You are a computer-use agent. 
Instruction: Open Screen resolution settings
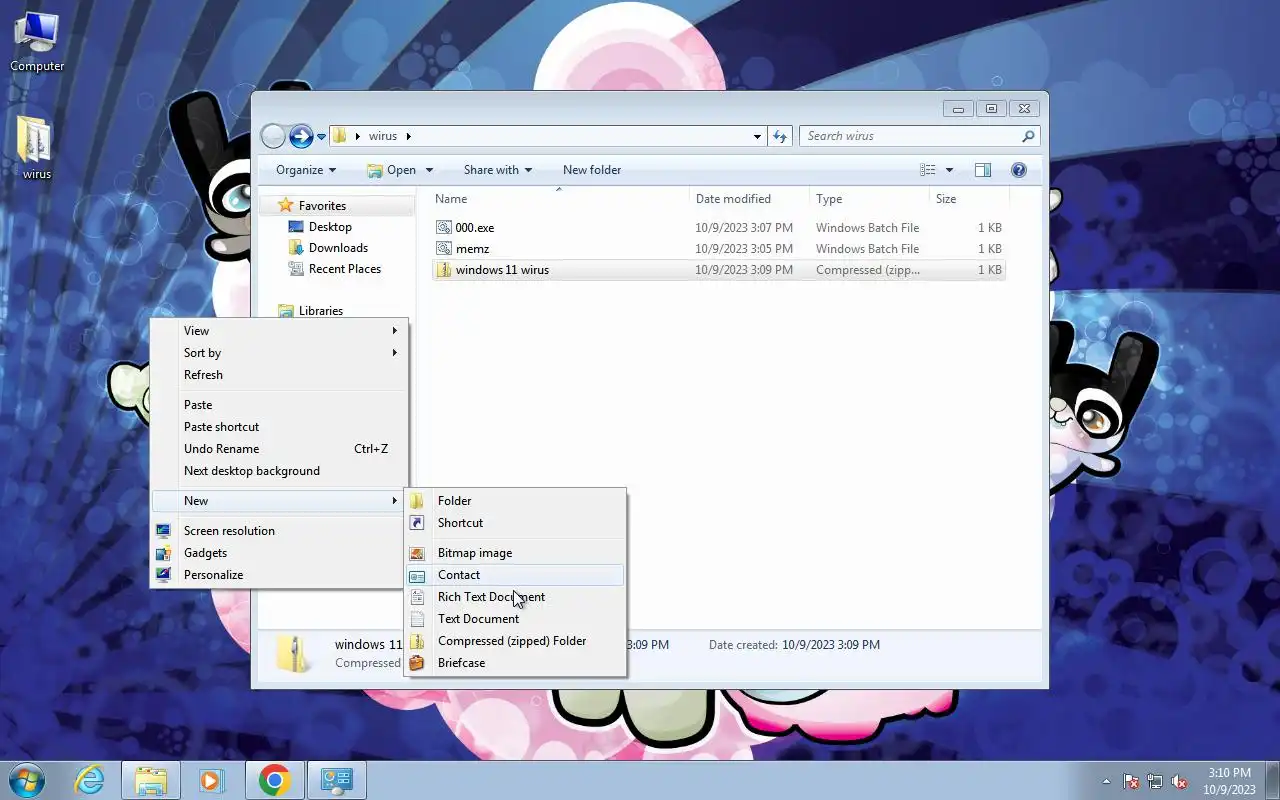pyautogui.click(x=279, y=531)
